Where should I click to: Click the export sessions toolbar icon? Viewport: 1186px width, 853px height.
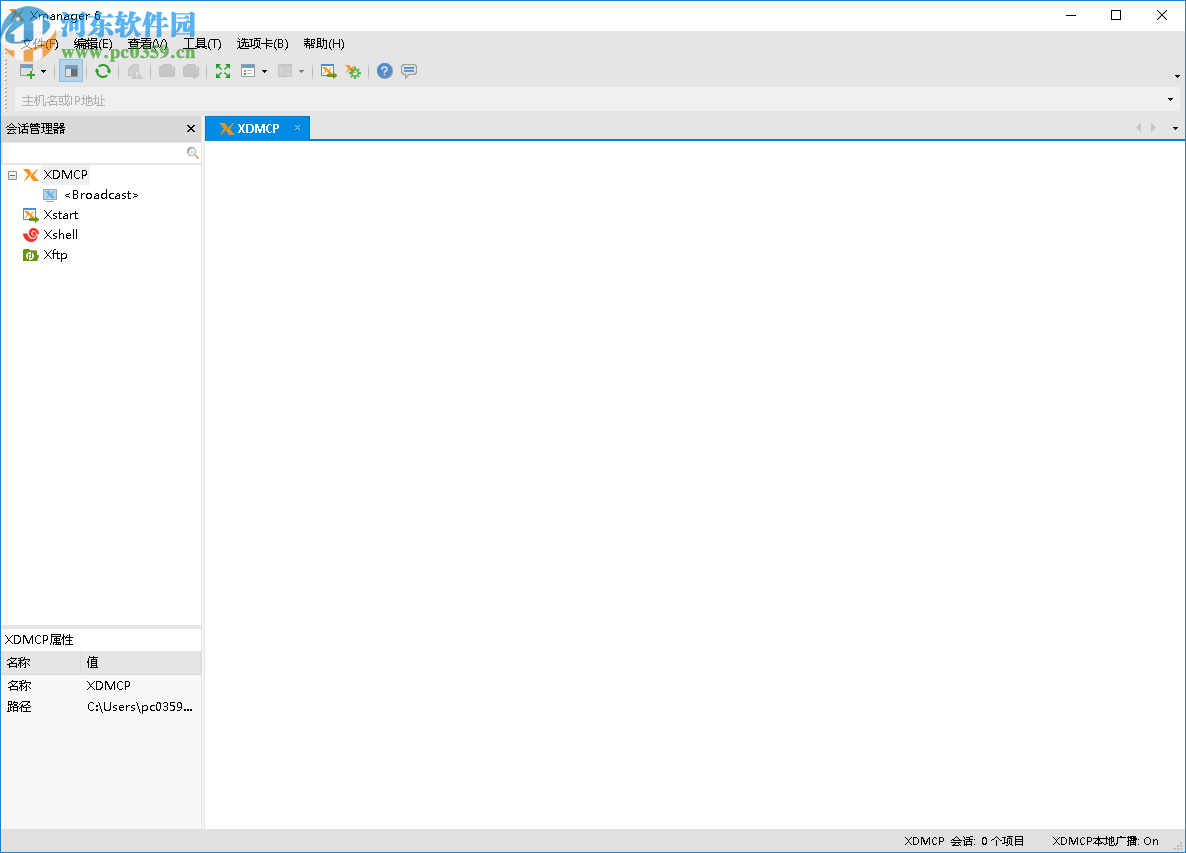pos(328,71)
